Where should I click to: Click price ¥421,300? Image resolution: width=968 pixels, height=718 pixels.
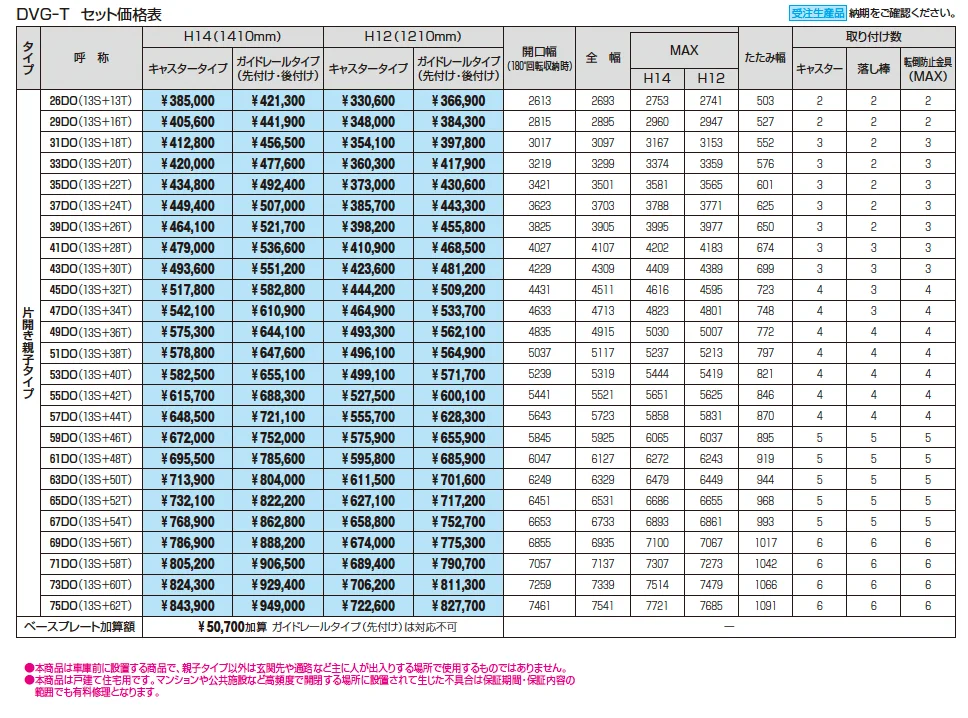pos(278,101)
